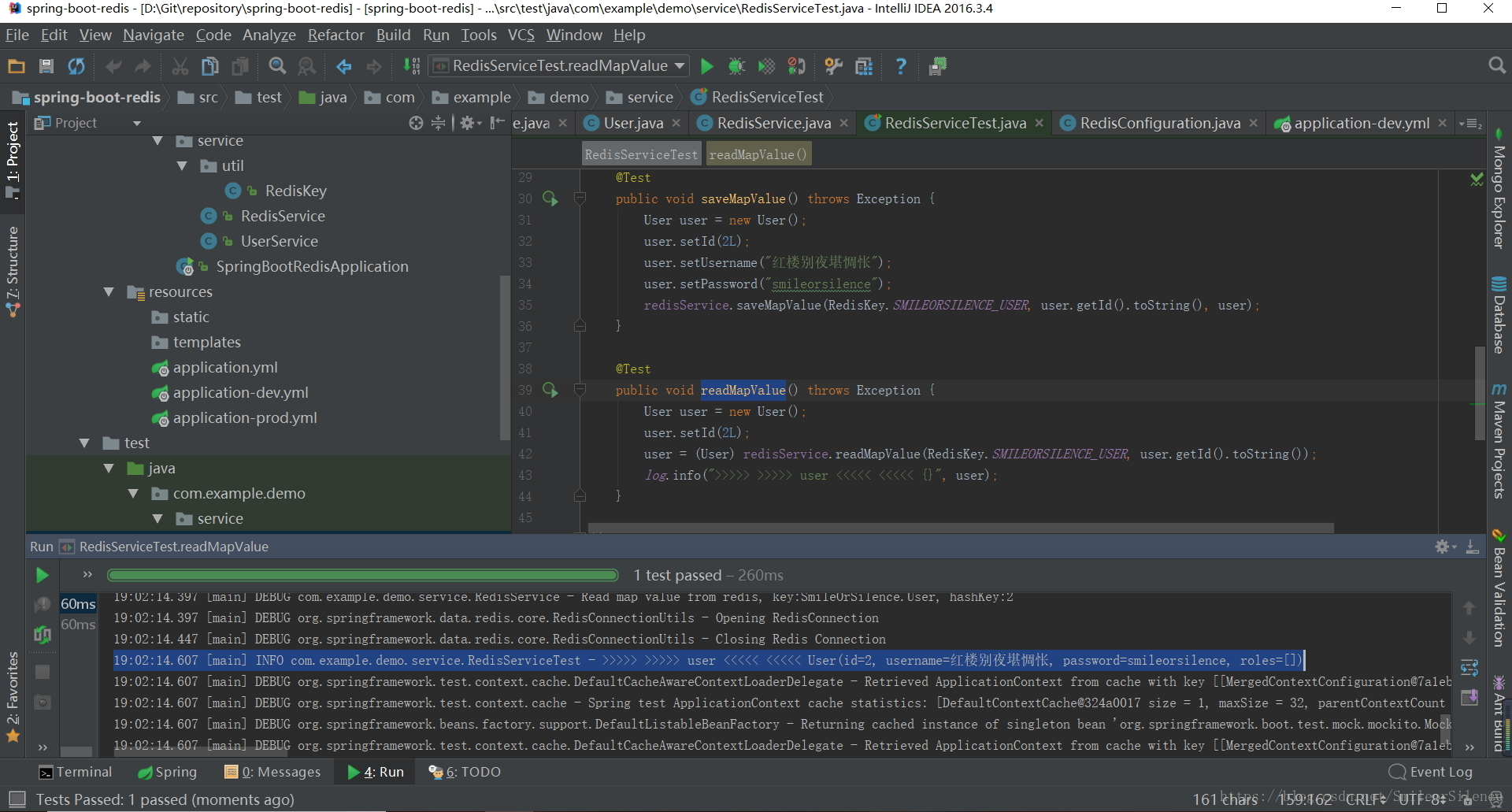Open the Project Structure toolbar icon
1512x812 pixels.
click(864, 66)
